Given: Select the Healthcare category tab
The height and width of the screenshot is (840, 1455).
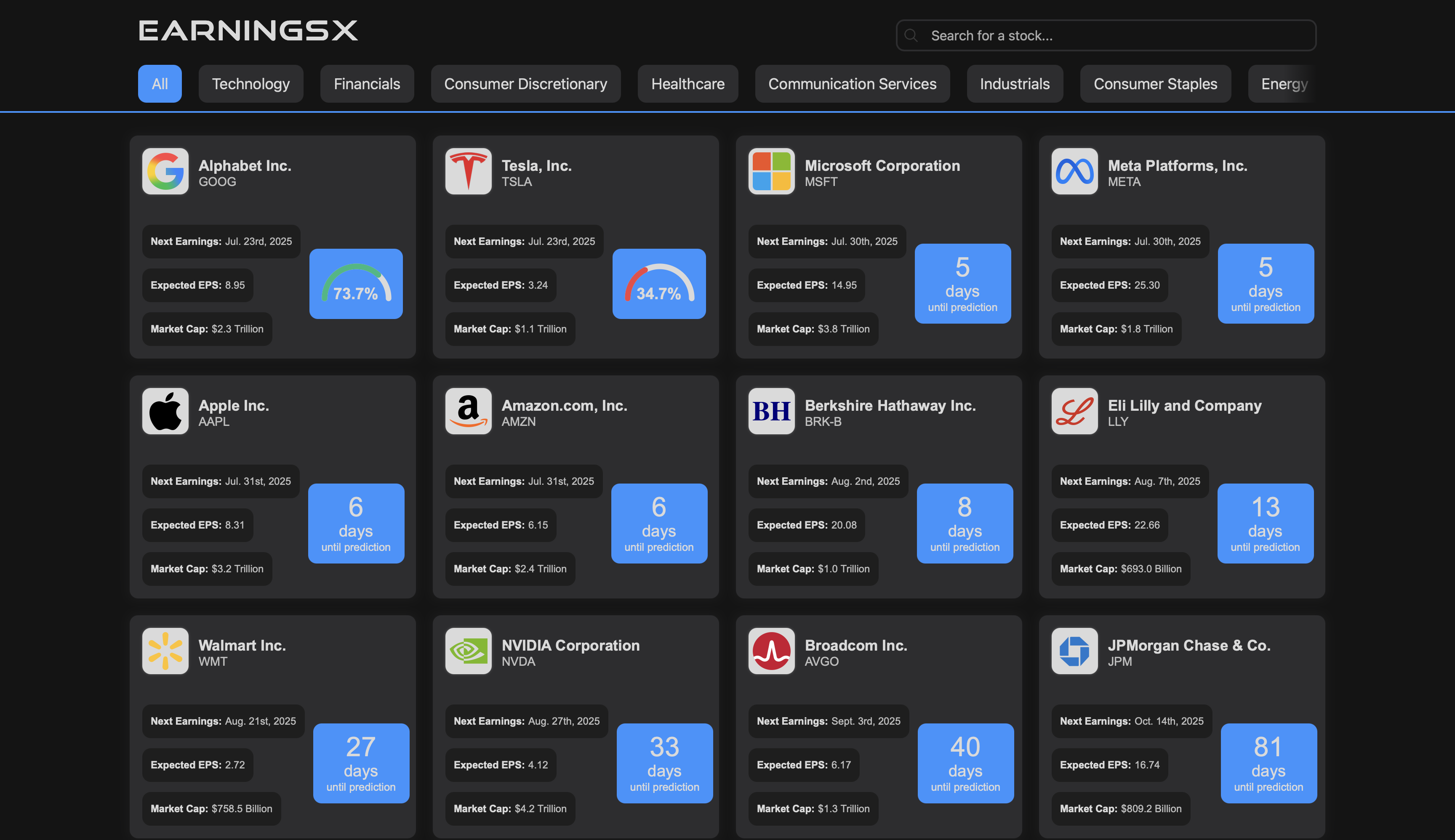Looking at the screenshot, I should pyautogui.click(x=688, y=84).
